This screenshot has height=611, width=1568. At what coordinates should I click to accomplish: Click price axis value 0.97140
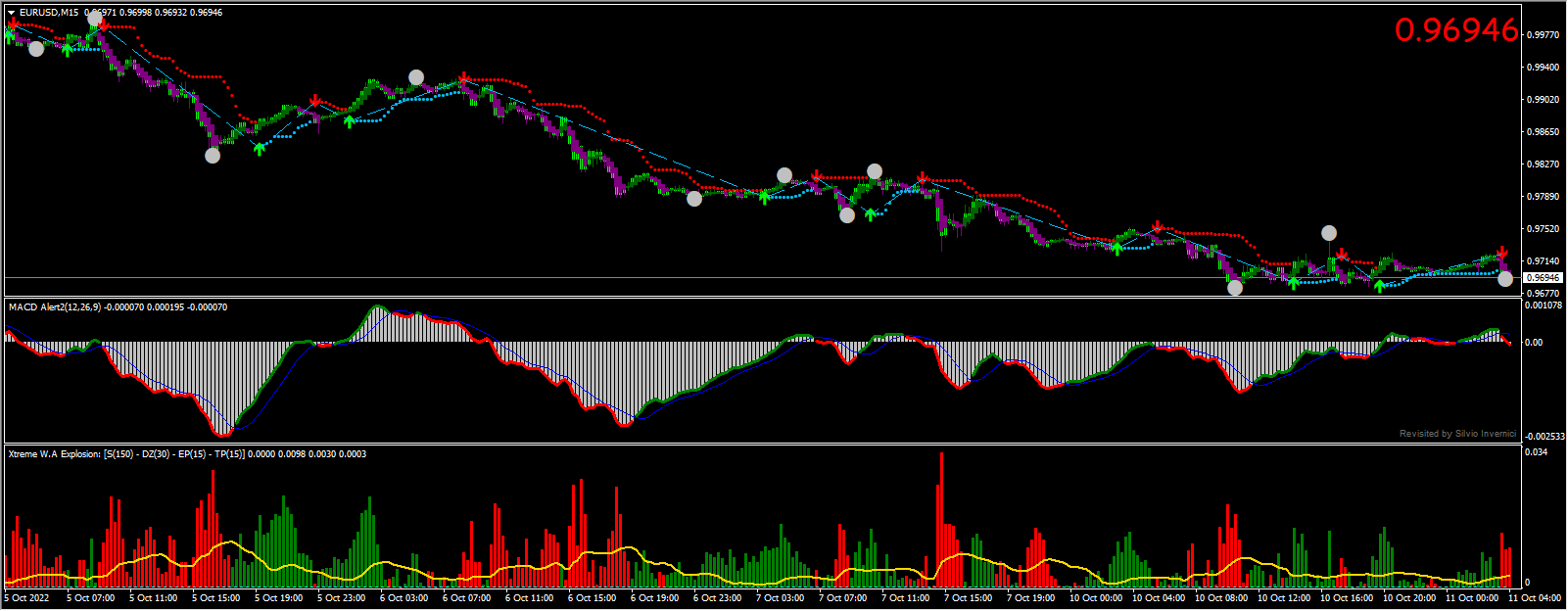point(1543,261)
